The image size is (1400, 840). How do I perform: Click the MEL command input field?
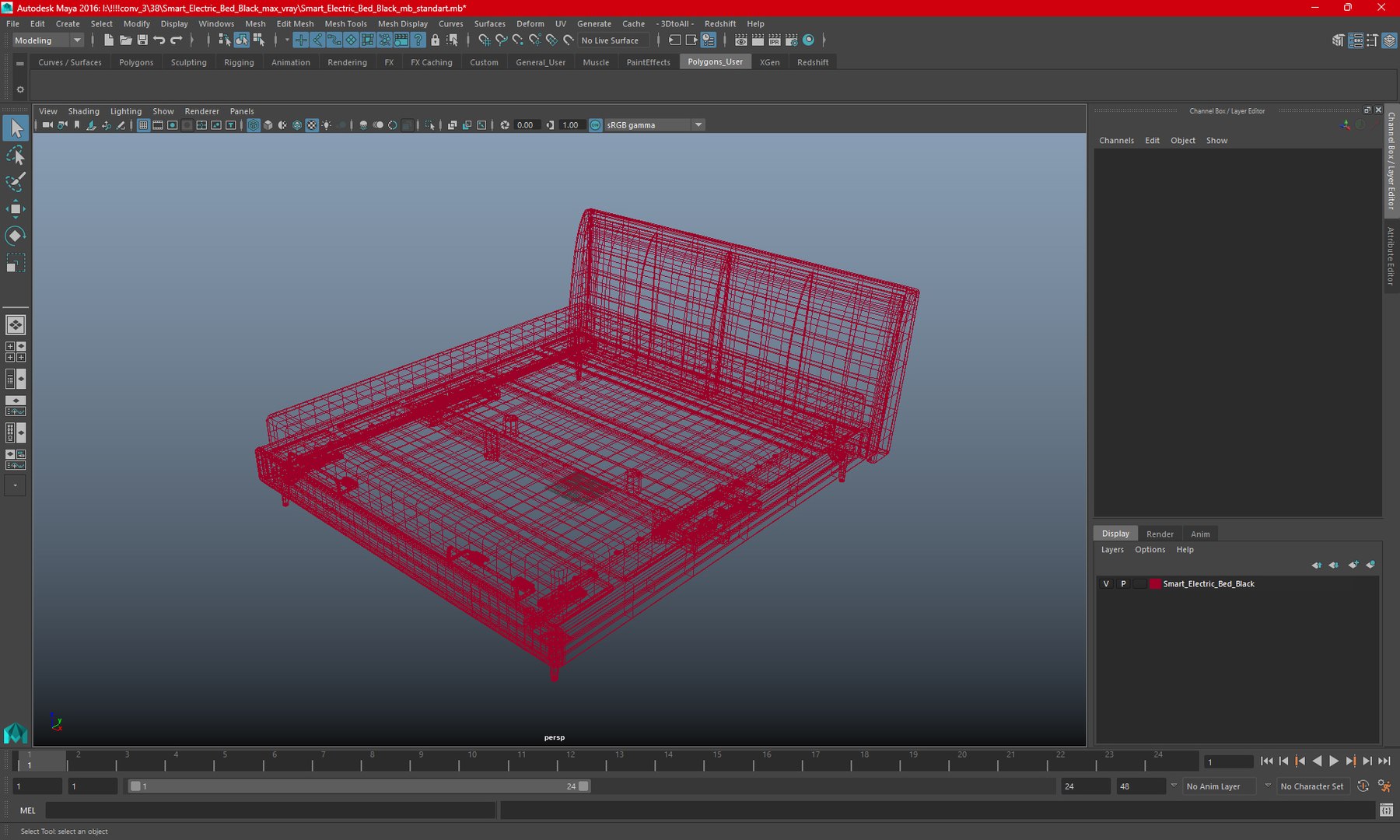point(270,810)
